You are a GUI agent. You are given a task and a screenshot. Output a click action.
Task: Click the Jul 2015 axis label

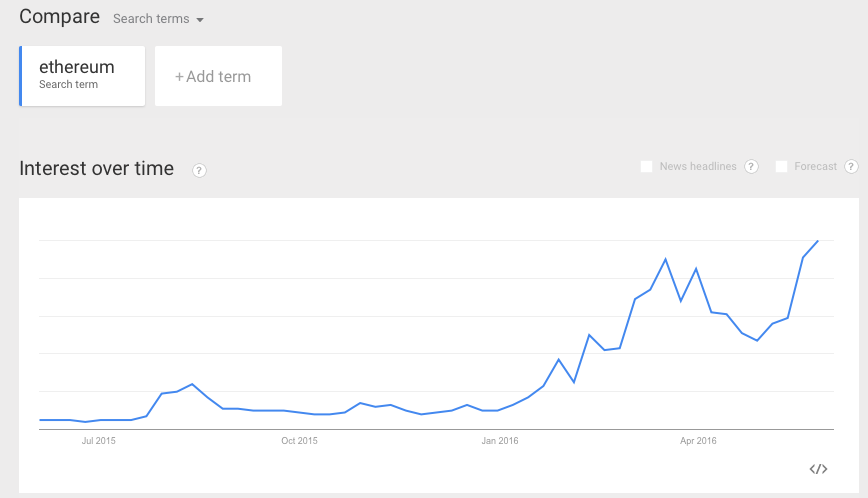point(98,440)
